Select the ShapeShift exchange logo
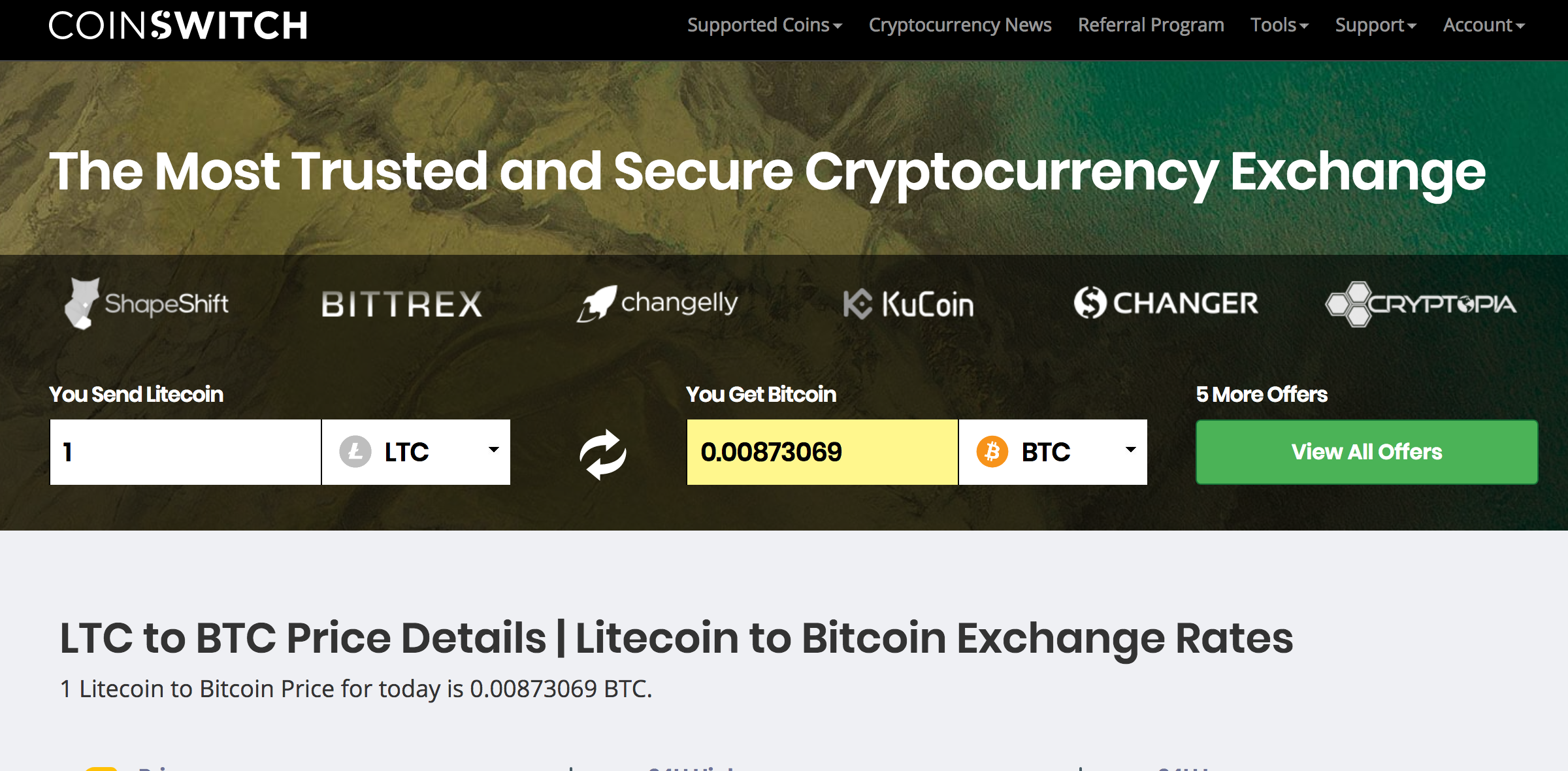The image size is (1568, 771). point(147,303)
